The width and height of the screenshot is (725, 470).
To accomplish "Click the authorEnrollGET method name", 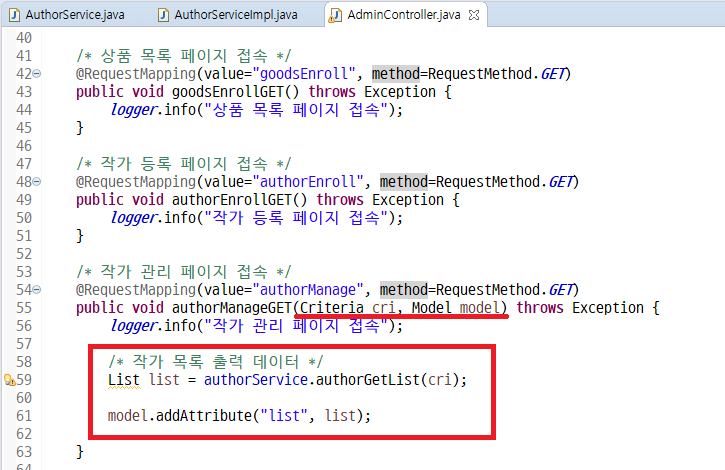I will (232, 200).
